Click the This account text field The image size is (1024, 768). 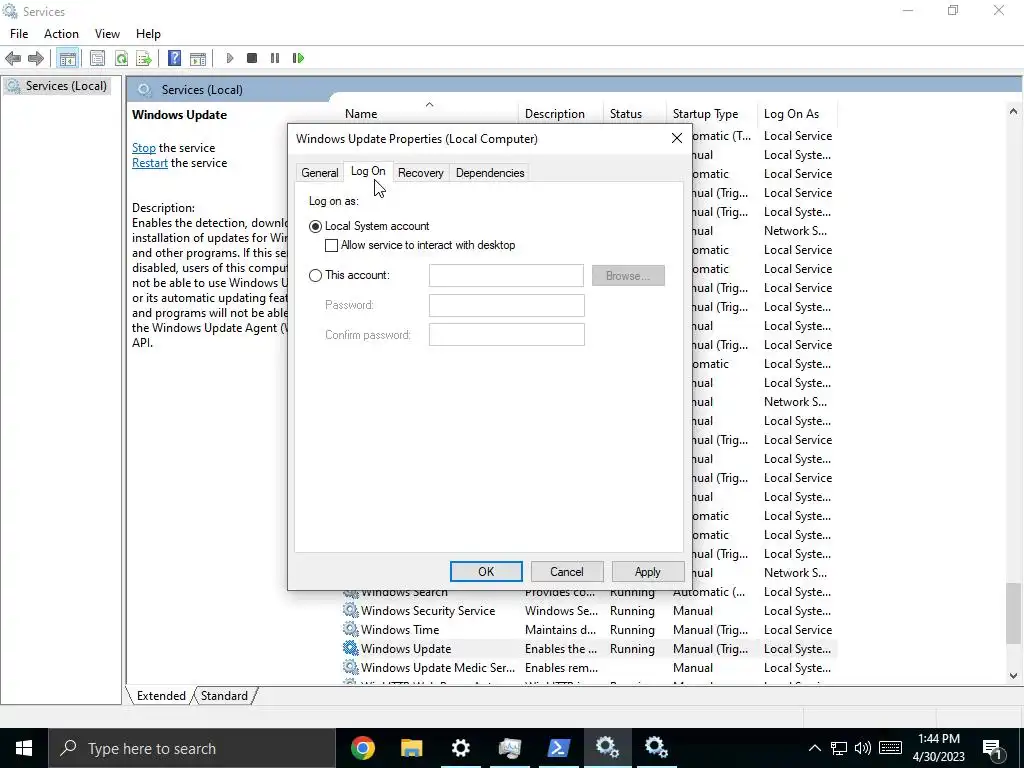coord(506,276)
